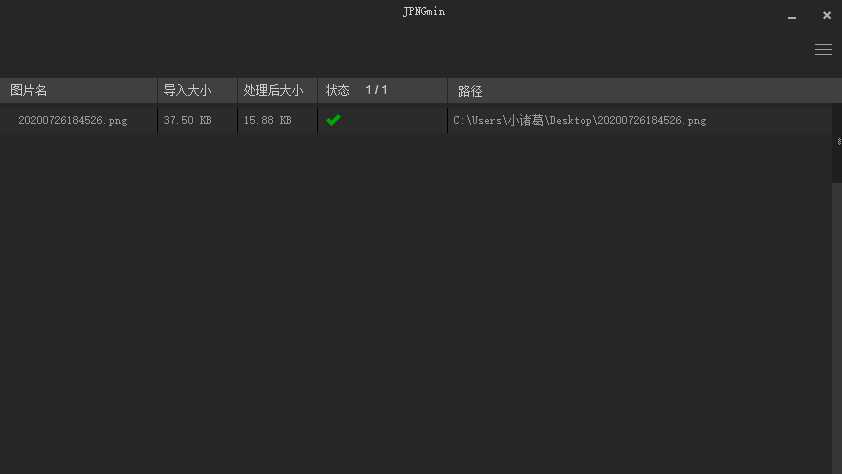Viewport: 842px width, 474px height.
Task: Click the scrollbar thumb at list top
Action: pyautogui.click(x=837, y=142)
